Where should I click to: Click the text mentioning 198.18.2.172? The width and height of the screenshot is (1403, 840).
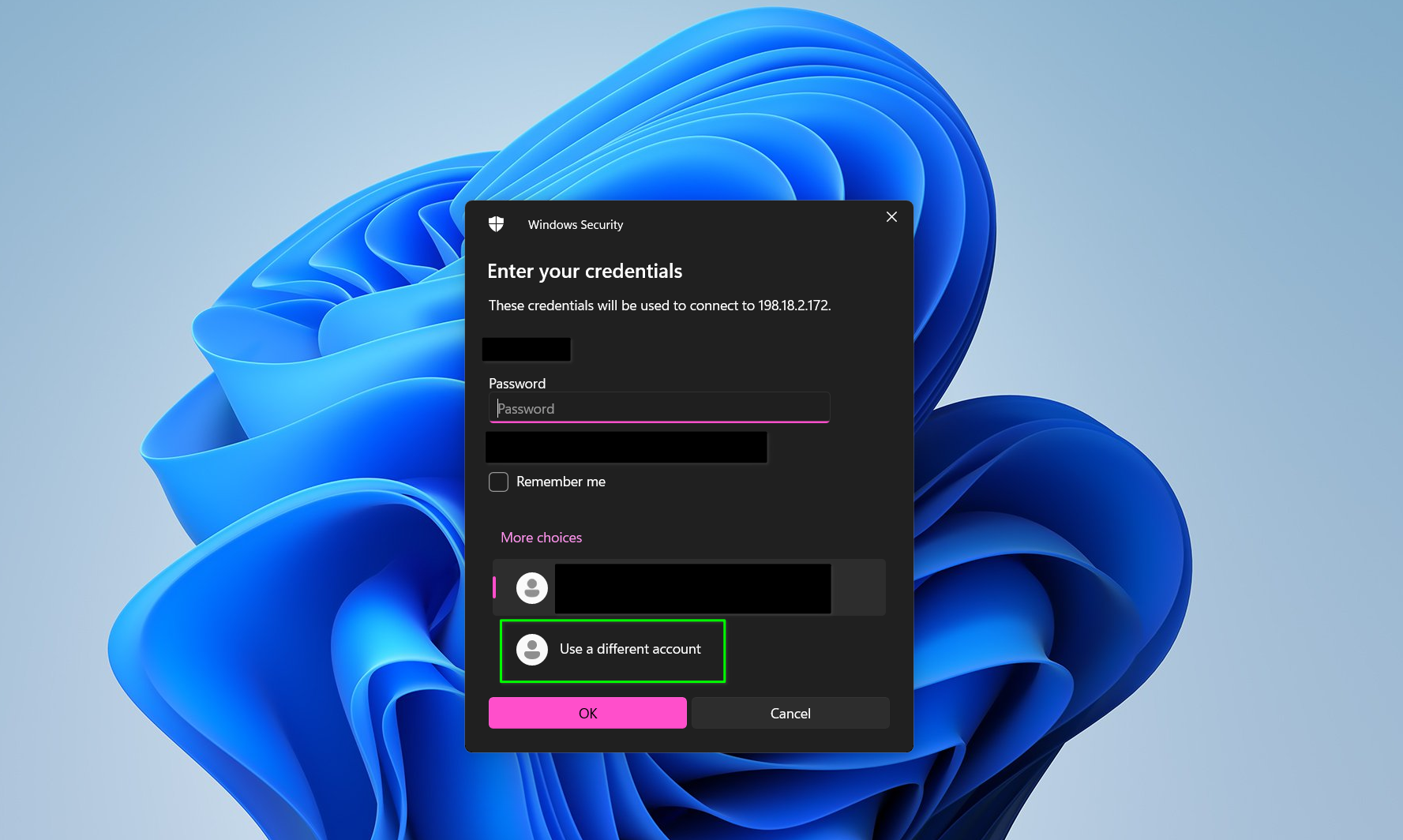coord(659,306)
